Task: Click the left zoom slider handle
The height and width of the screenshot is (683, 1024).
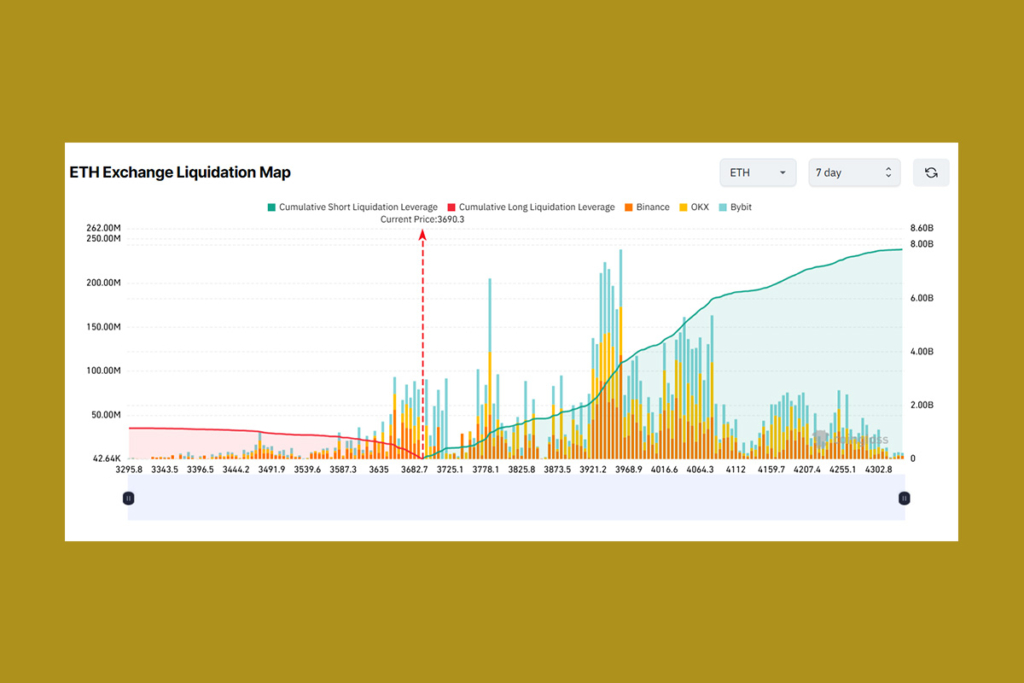Action: (x=128, y=498)
